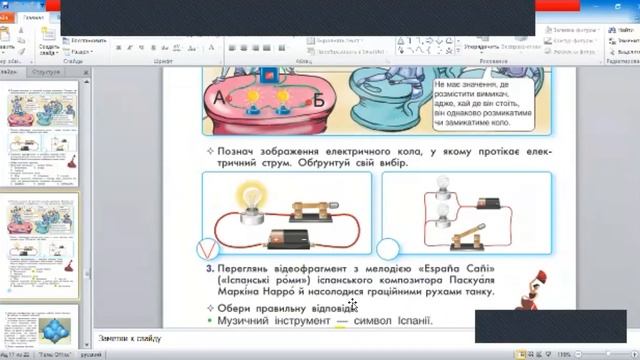
Task: Click the Find (Найти) binoculars icon
Action: [x=612, y=30]
